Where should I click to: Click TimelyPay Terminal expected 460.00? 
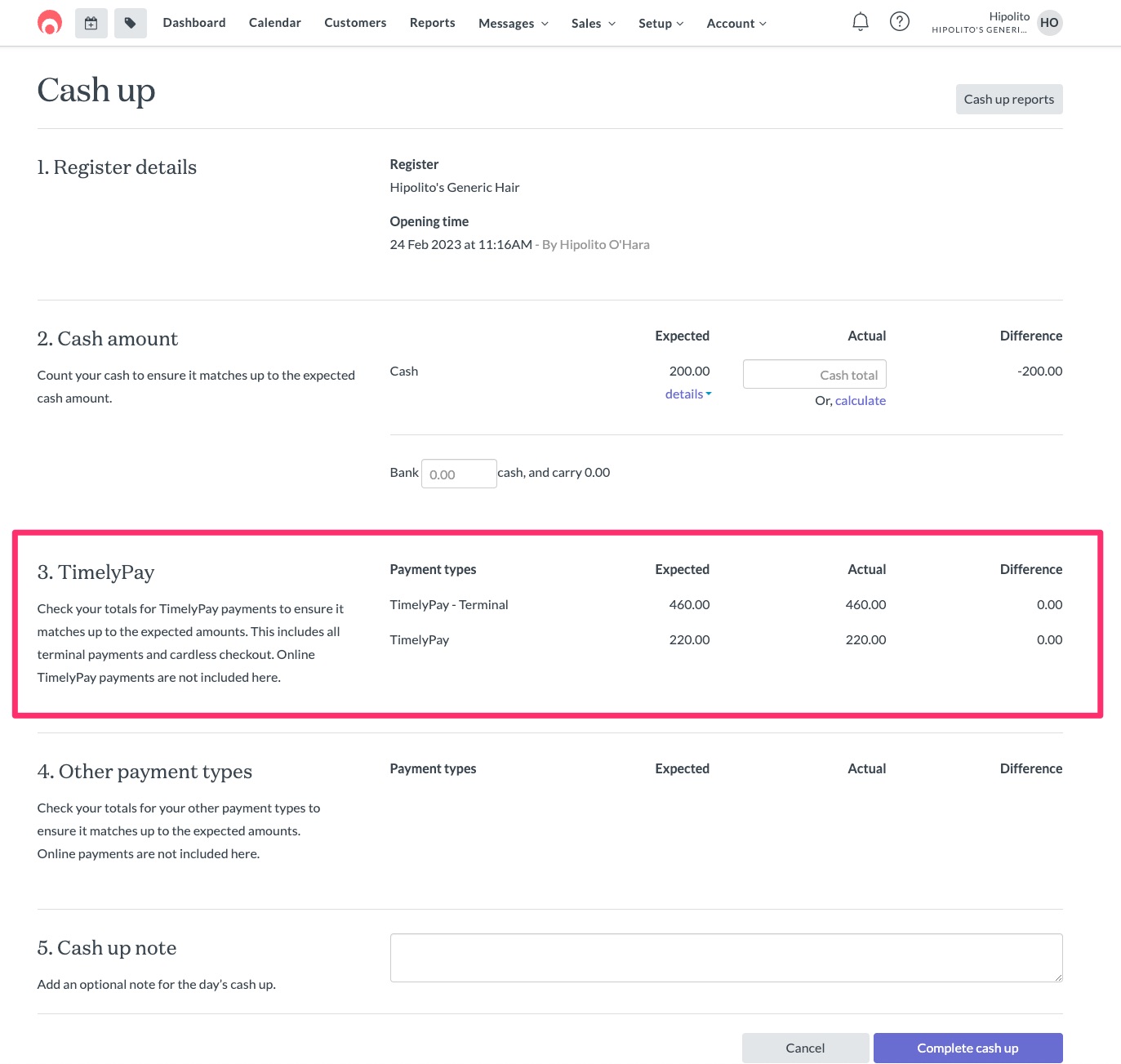[x=690, y=605]
